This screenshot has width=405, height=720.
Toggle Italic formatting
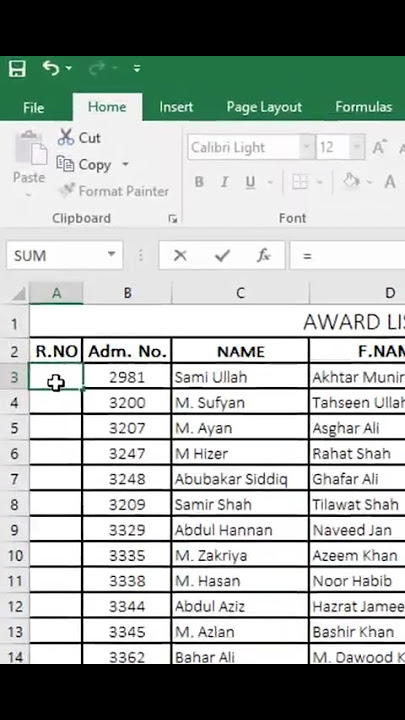[x=225, y=182]
